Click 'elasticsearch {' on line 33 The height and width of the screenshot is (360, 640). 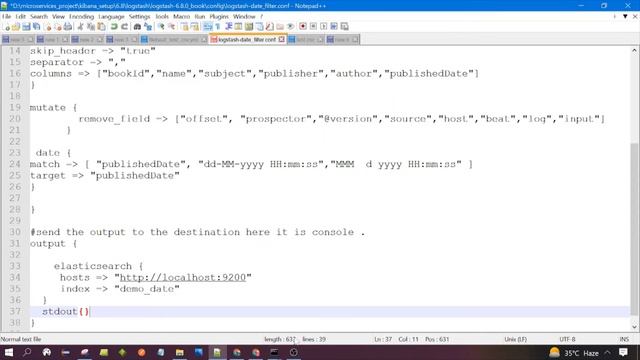click(98, 266)
